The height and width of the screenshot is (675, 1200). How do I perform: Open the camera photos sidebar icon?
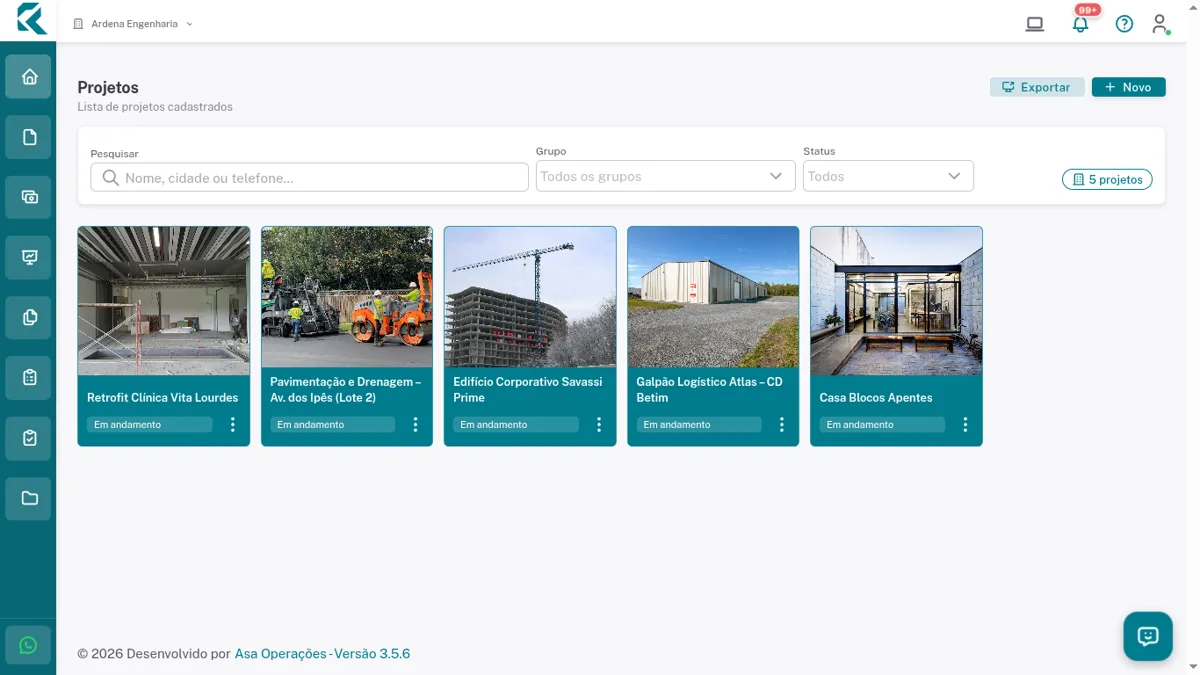28,197
